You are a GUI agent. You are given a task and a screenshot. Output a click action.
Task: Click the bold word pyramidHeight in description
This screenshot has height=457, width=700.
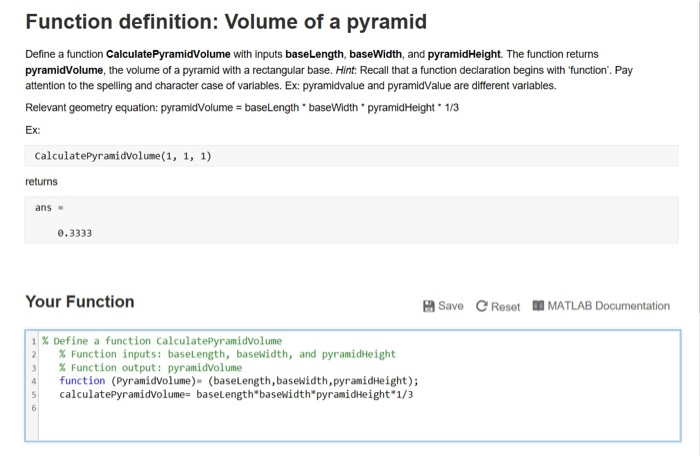click(x=464, y=54)
